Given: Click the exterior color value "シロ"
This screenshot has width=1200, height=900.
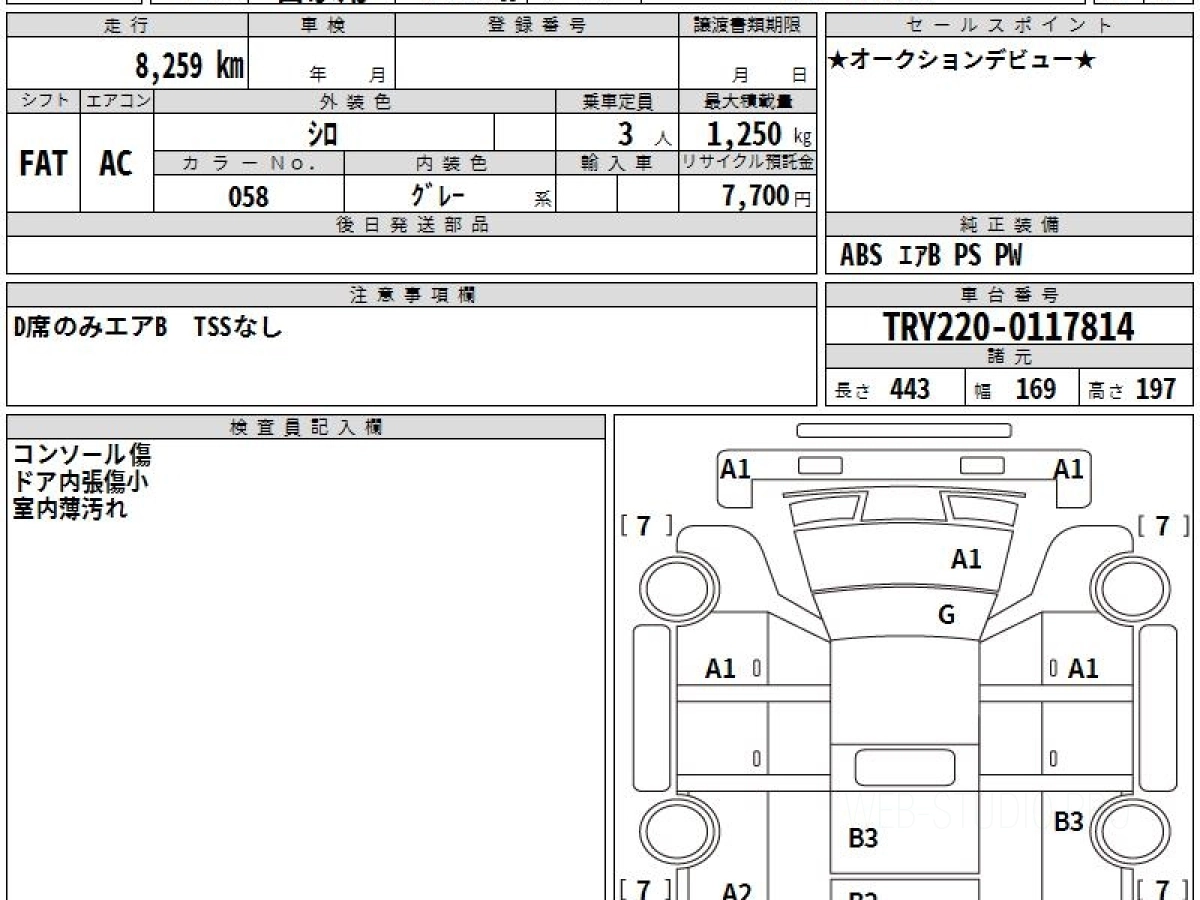Looking at the screenshot, I should click(x=322, y=133).
